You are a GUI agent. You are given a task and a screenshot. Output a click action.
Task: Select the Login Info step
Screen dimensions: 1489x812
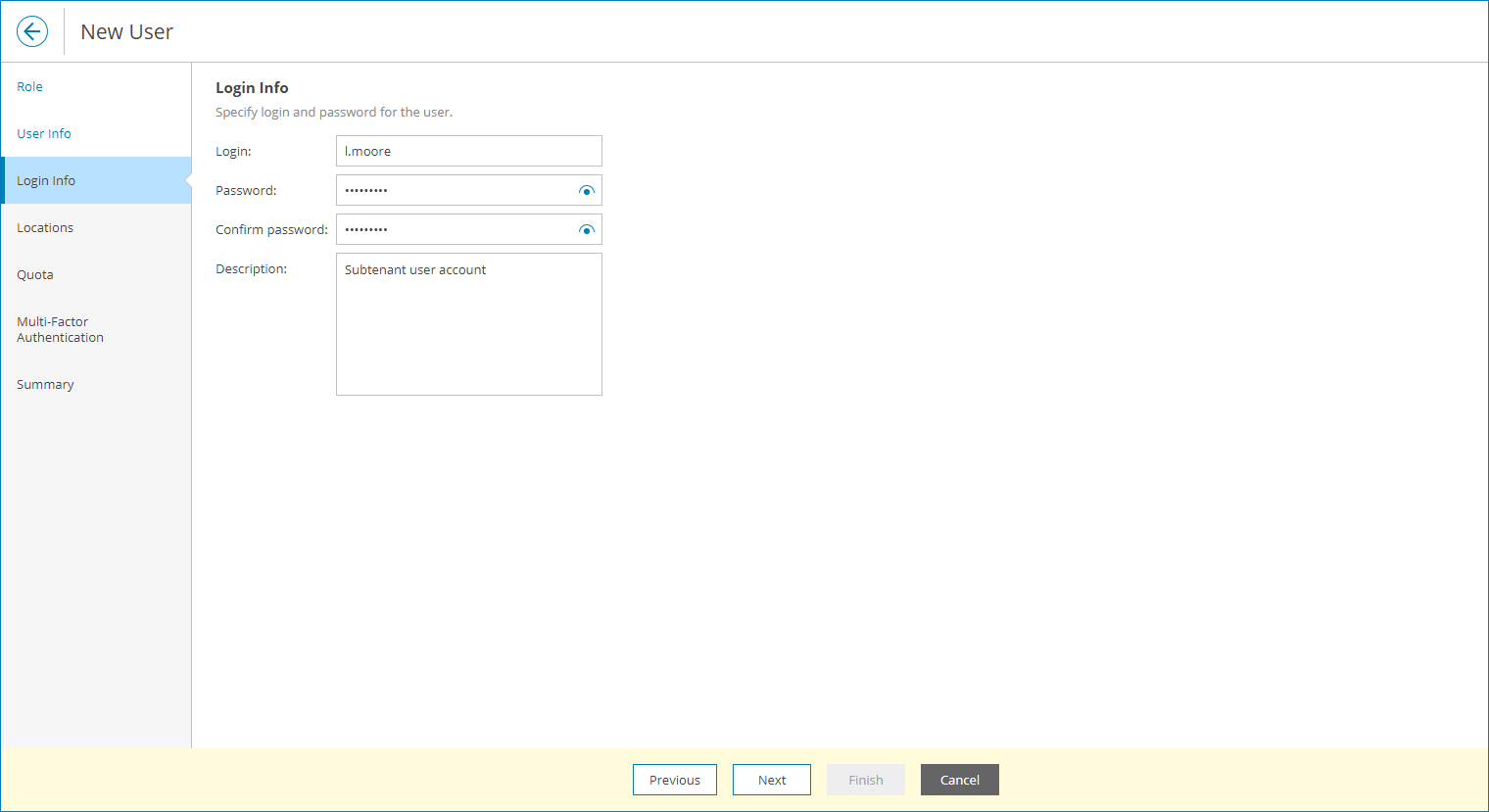(96, 180)
